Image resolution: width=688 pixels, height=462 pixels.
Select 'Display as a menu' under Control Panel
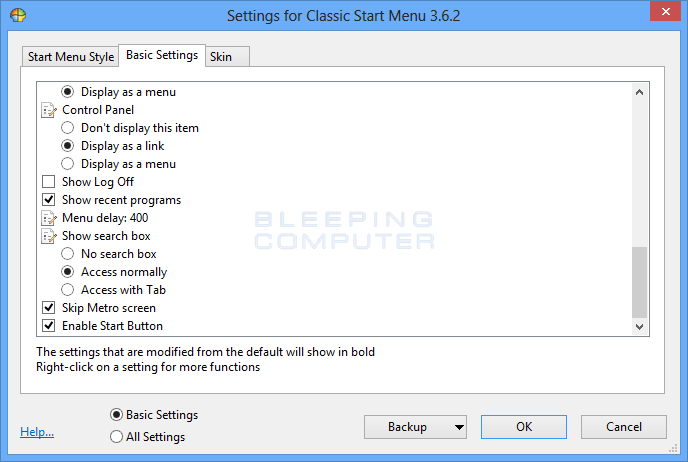67,164
